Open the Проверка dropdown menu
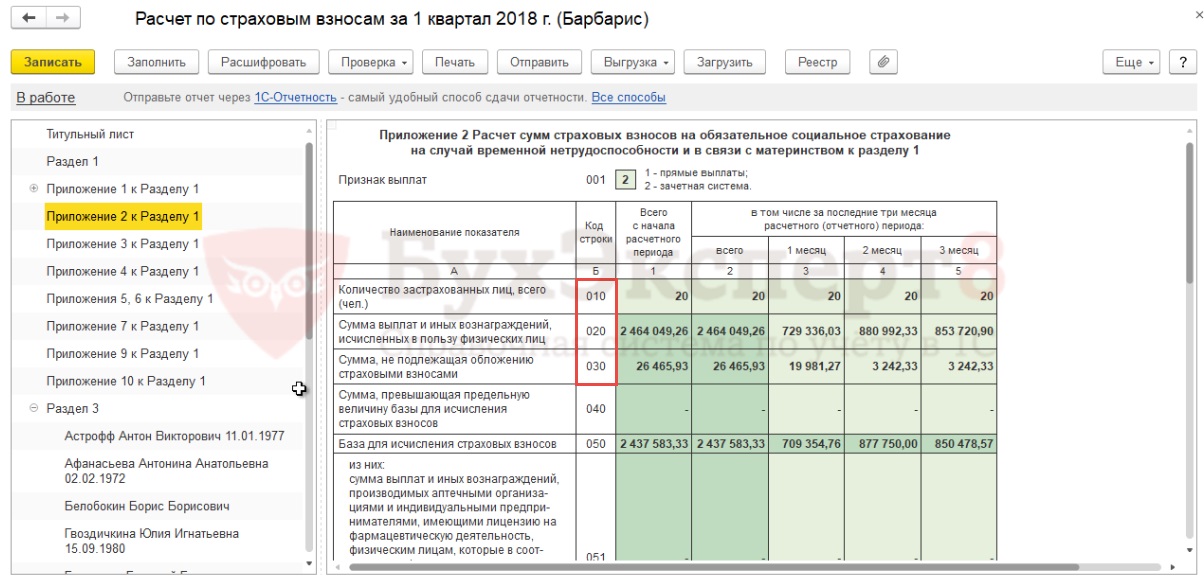The height and width of the screenshot is (581, 1204). point(371,62)
